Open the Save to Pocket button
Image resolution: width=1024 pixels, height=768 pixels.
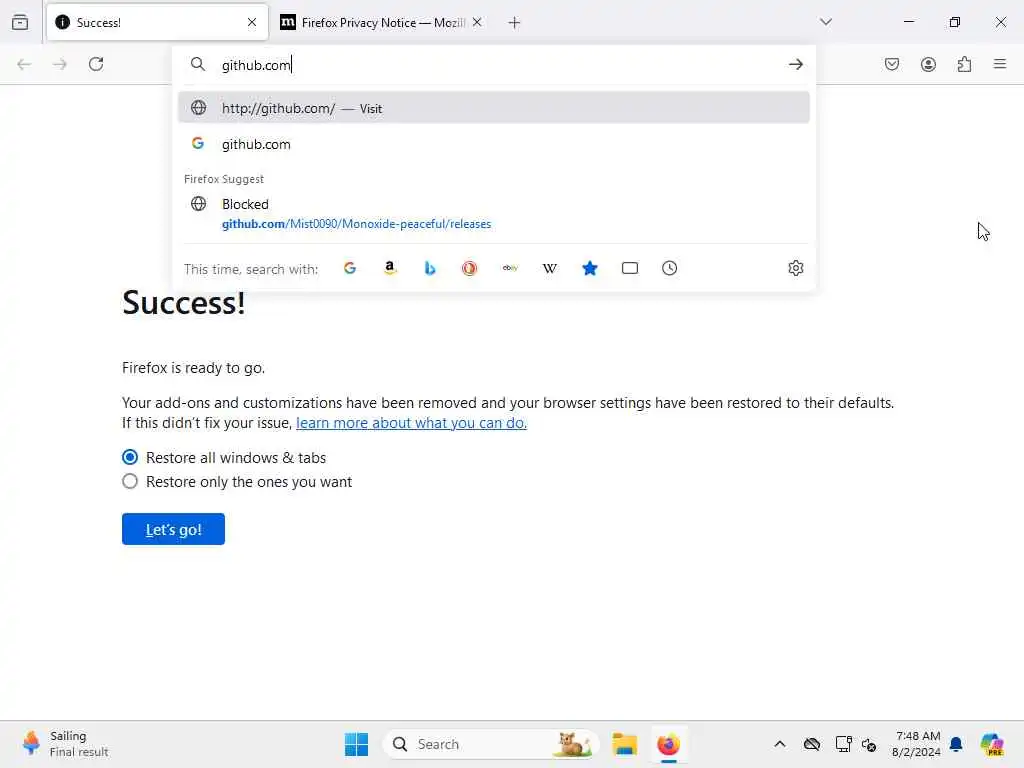point(892,64)
